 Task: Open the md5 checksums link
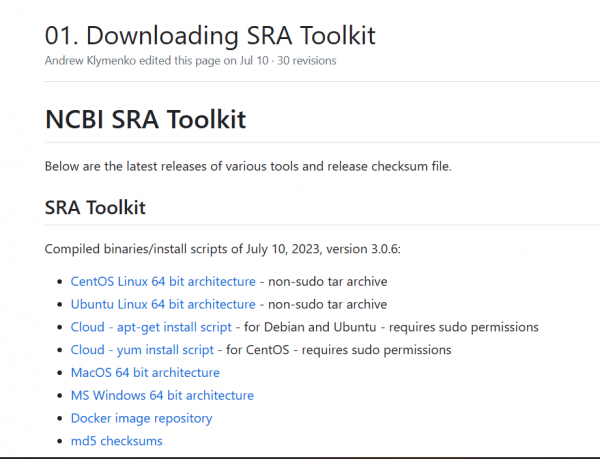(x=116, y=441)
